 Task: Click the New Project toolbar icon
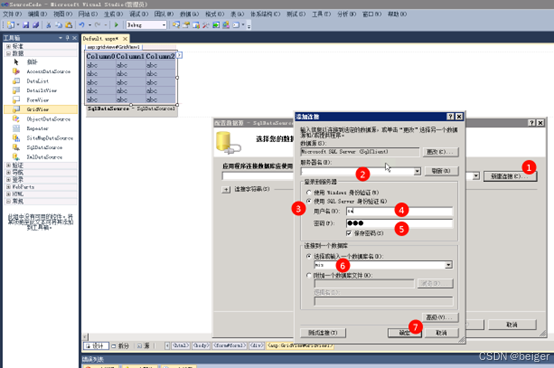point(11,25)
